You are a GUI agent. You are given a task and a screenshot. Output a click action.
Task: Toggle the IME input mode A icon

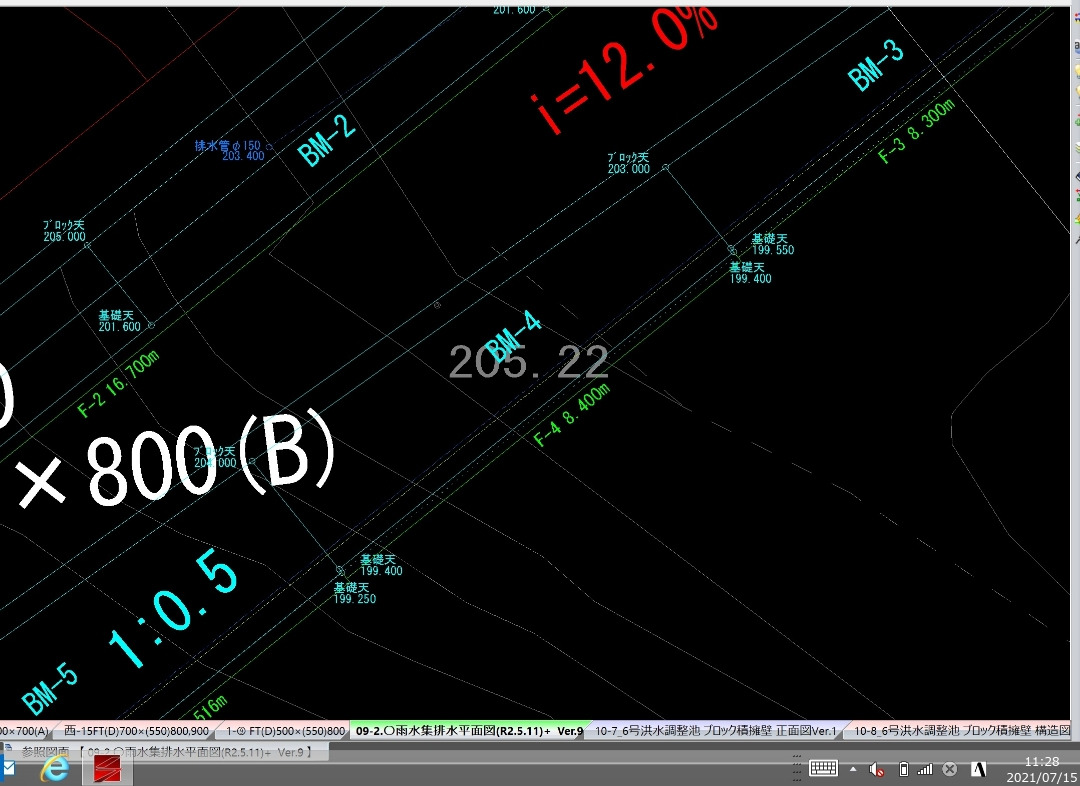(979, 769)
